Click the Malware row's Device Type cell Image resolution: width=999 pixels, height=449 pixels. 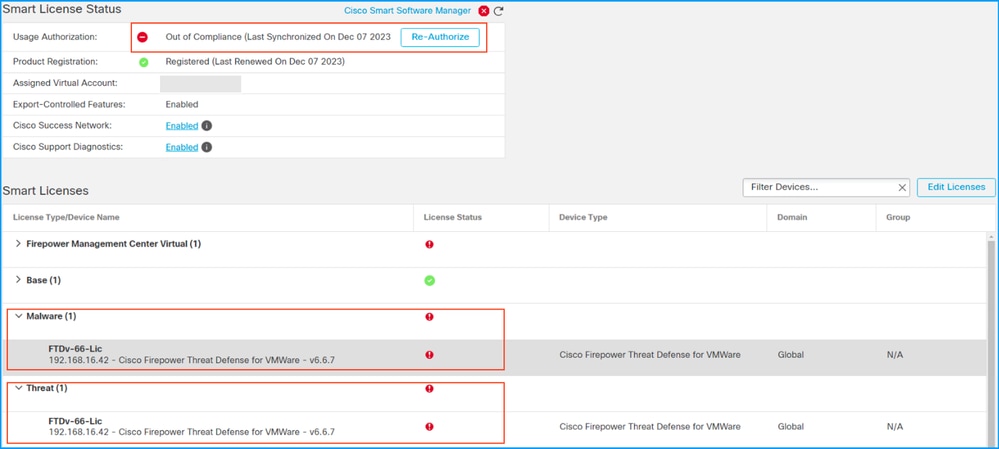(649, 355)
